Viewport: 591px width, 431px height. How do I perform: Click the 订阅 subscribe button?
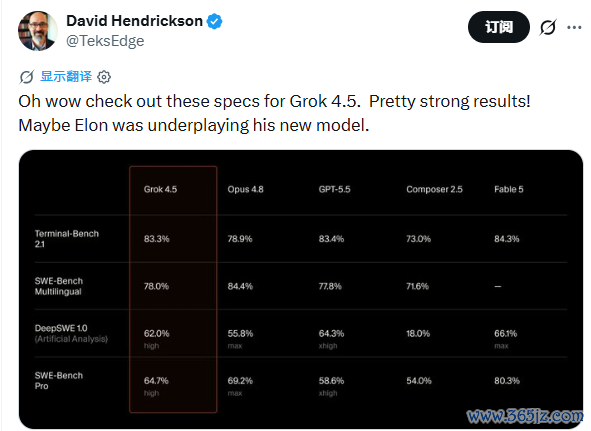[x=499, y=27]
